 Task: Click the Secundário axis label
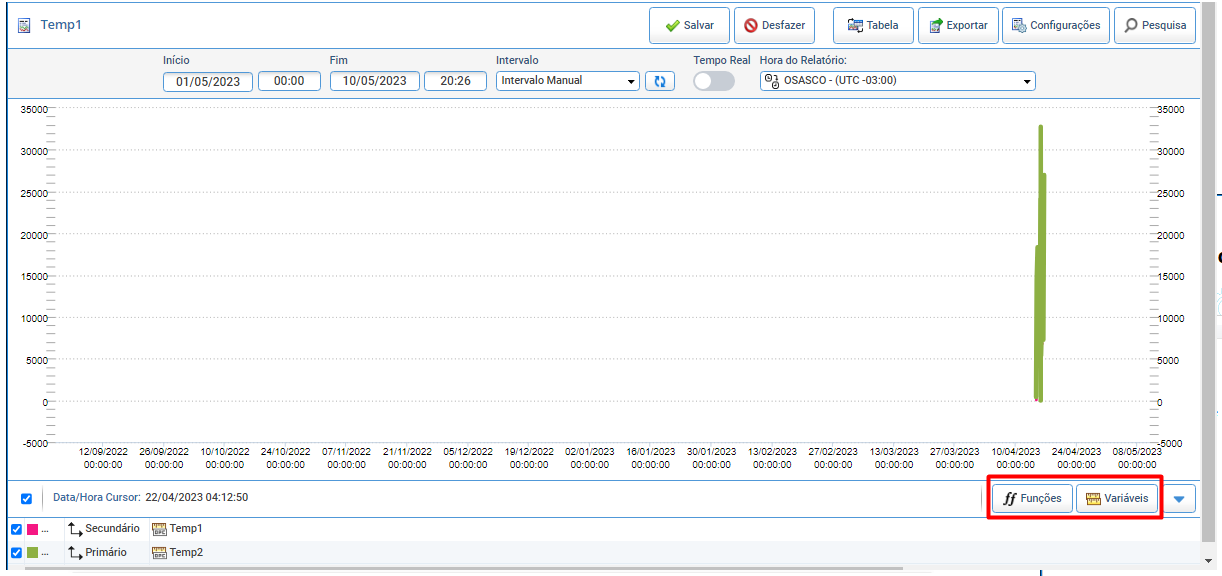[x=113, y=528]
